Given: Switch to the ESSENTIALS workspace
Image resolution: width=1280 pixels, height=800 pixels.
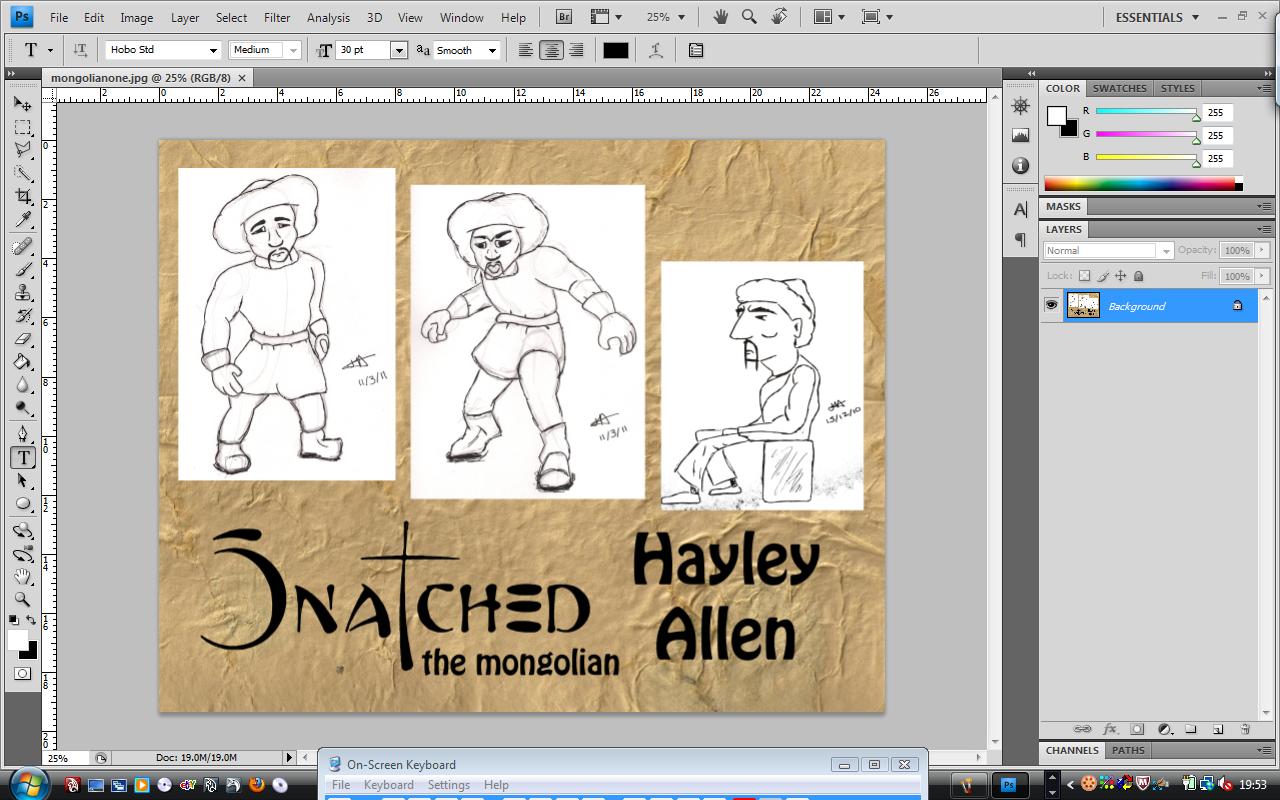Looking at the screenshot, I should (x=1150, y=17).
